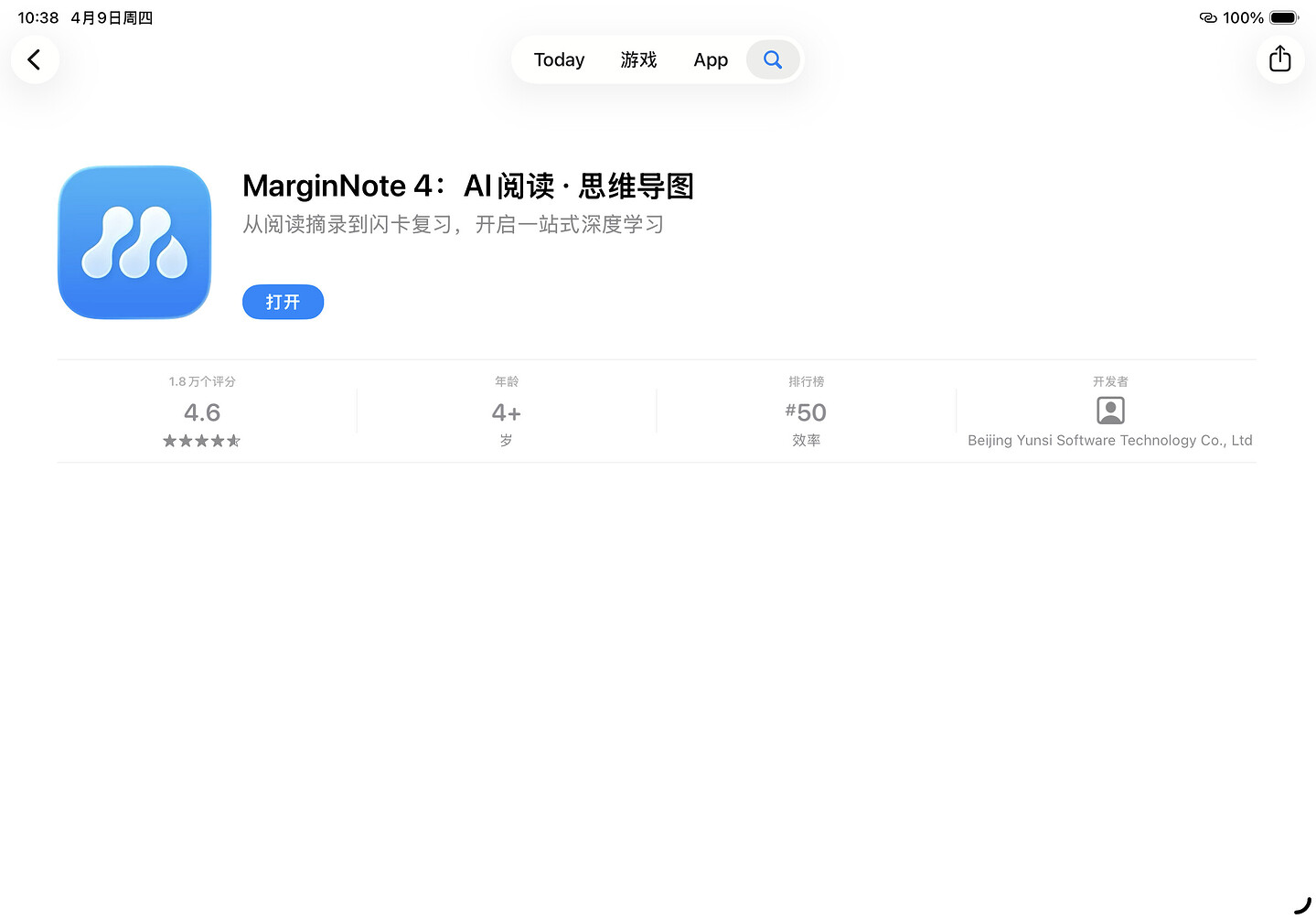The height and width of the screenshot is (919, 1316).
Task: Select the developer person icon
Action: point(1110,411)
